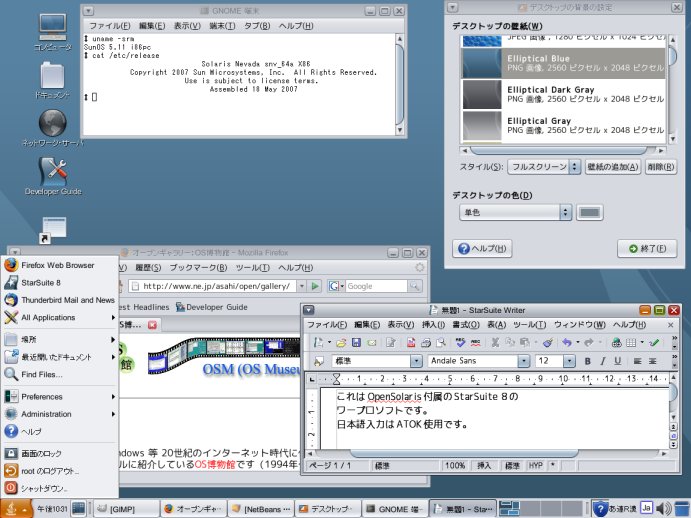Click 削除 button in background settings
Image resolution: width=691 pixels, height=518 pixels.
pos(660,167)
